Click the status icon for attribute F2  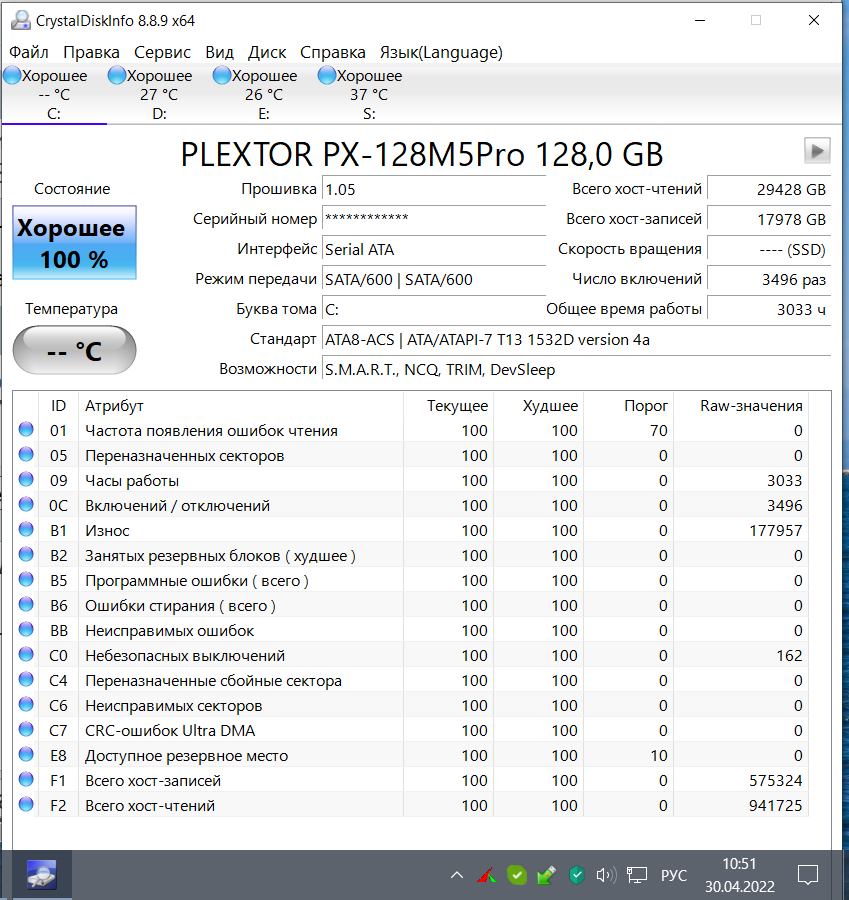click(x=26, y=804)
